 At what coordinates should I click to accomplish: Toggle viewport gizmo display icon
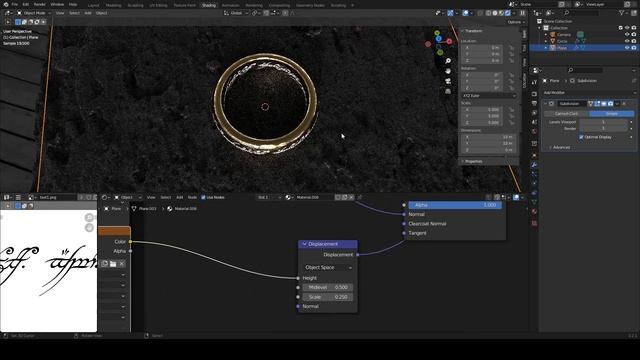[x=450, y=13]
